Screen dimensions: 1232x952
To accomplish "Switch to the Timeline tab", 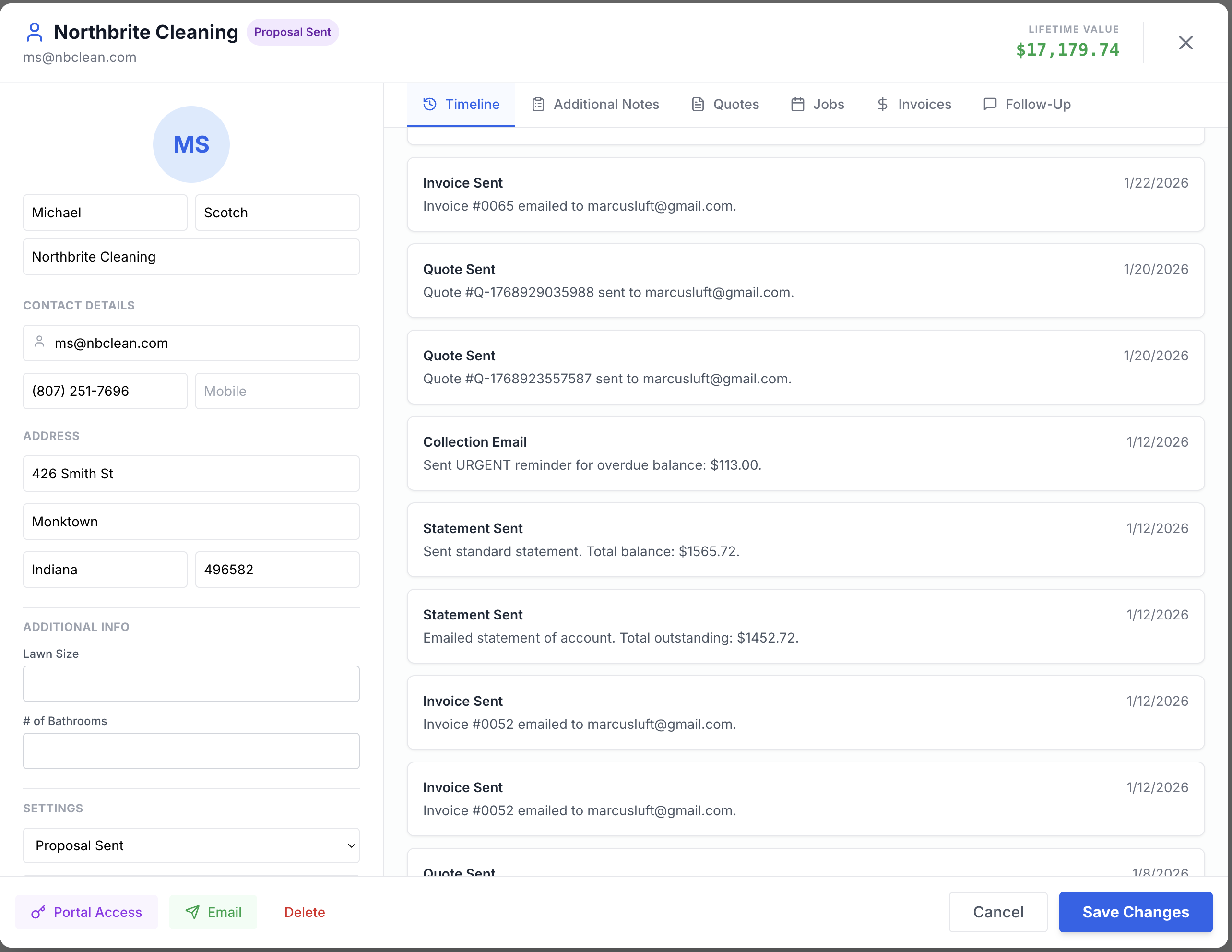I will click(x=461, y=105).
